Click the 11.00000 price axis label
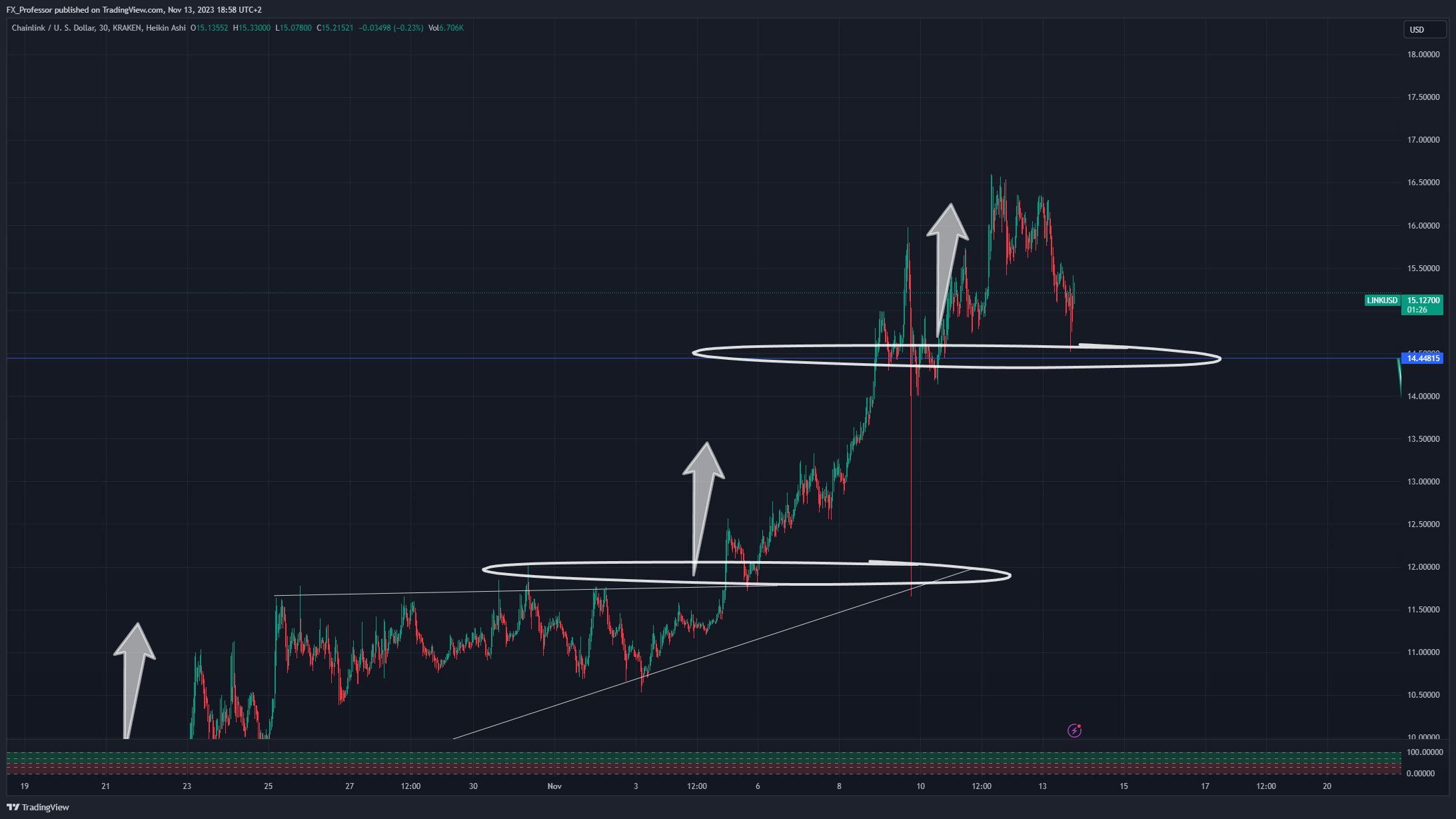The width and height of the screenshot is (1456, 819). [1423, 652]
